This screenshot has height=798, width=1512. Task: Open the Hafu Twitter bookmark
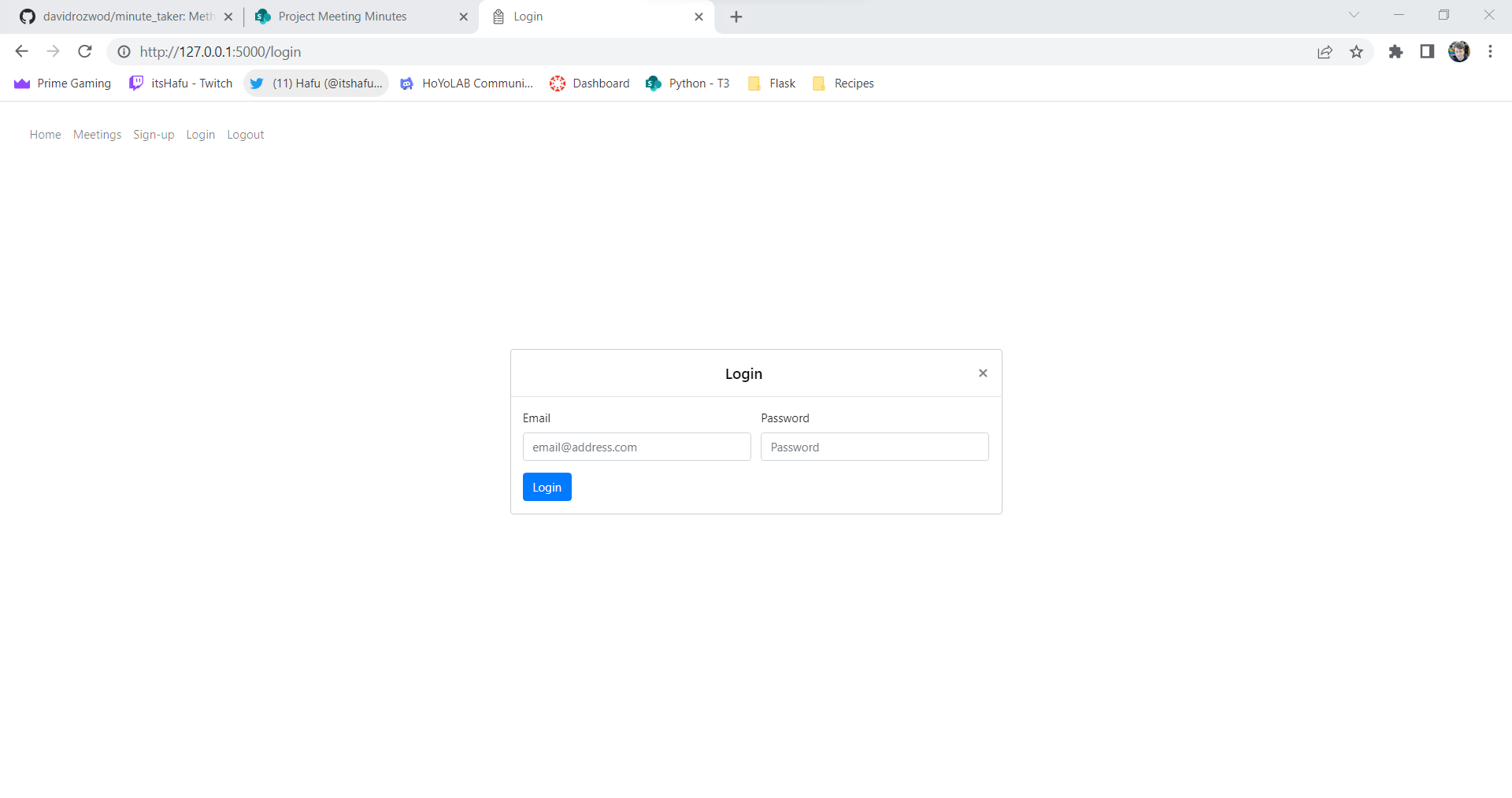point(315,83)
